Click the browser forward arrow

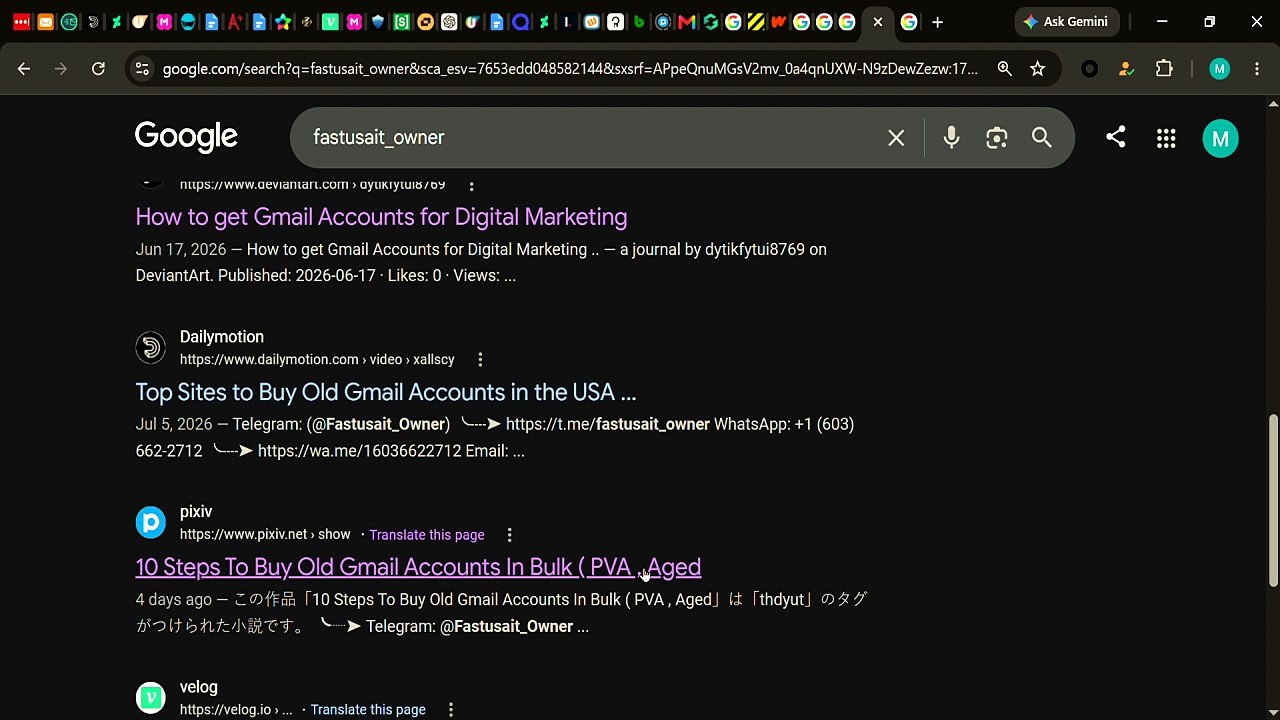click(x=61, y=69)
